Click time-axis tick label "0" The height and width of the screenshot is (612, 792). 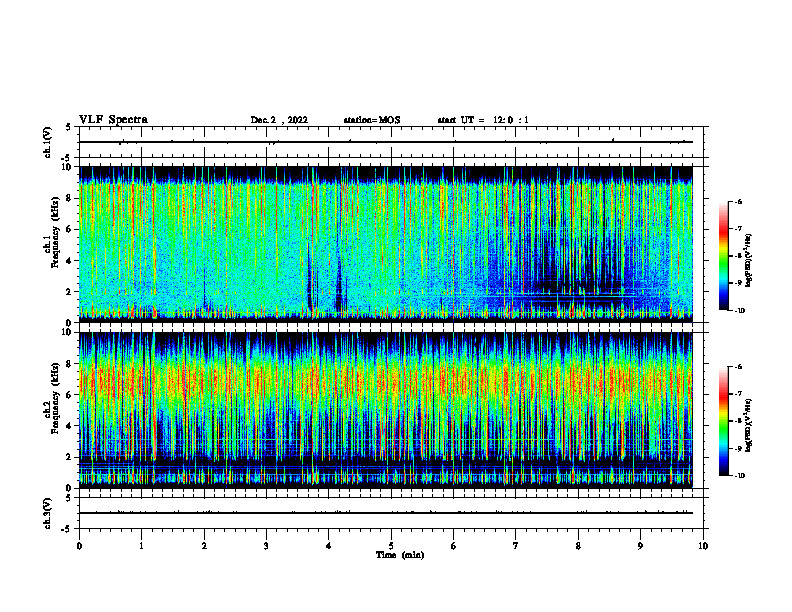(x=79, y=546)
